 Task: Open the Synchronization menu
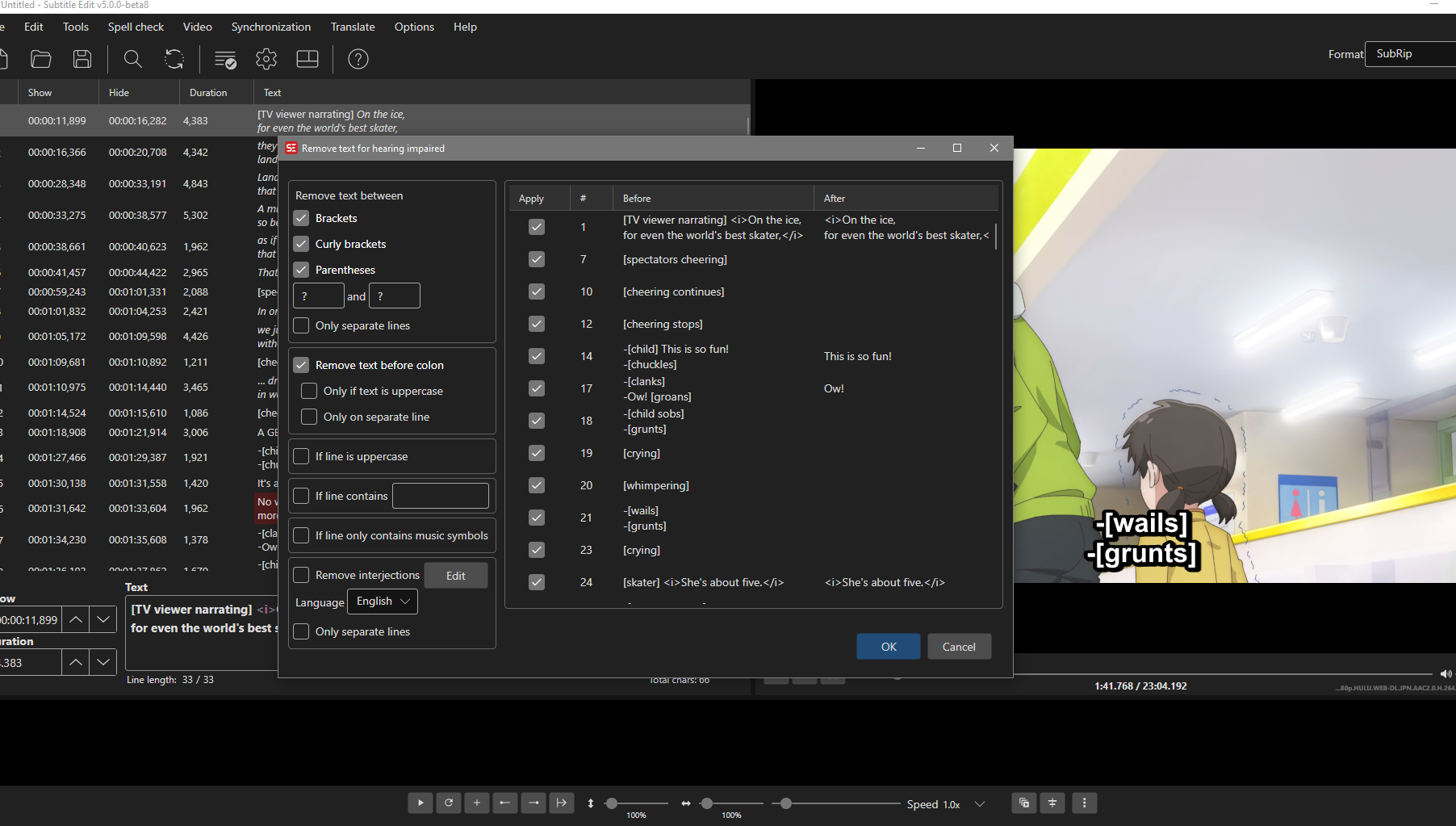[271, 27]
